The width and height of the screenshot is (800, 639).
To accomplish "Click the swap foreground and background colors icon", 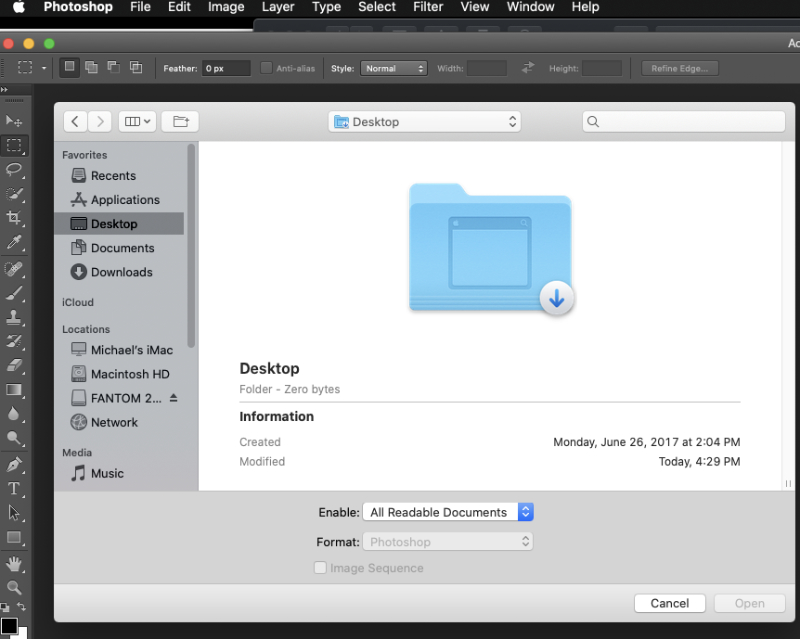I will pyautogui.click(x=21, y=607).
